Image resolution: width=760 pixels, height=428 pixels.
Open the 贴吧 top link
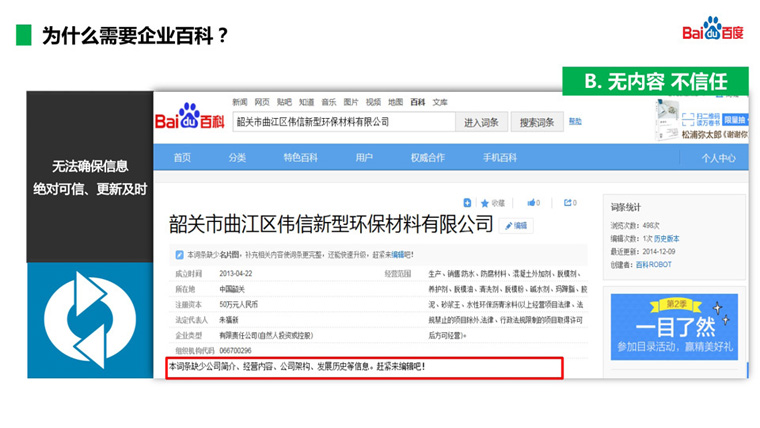point(284,102)
